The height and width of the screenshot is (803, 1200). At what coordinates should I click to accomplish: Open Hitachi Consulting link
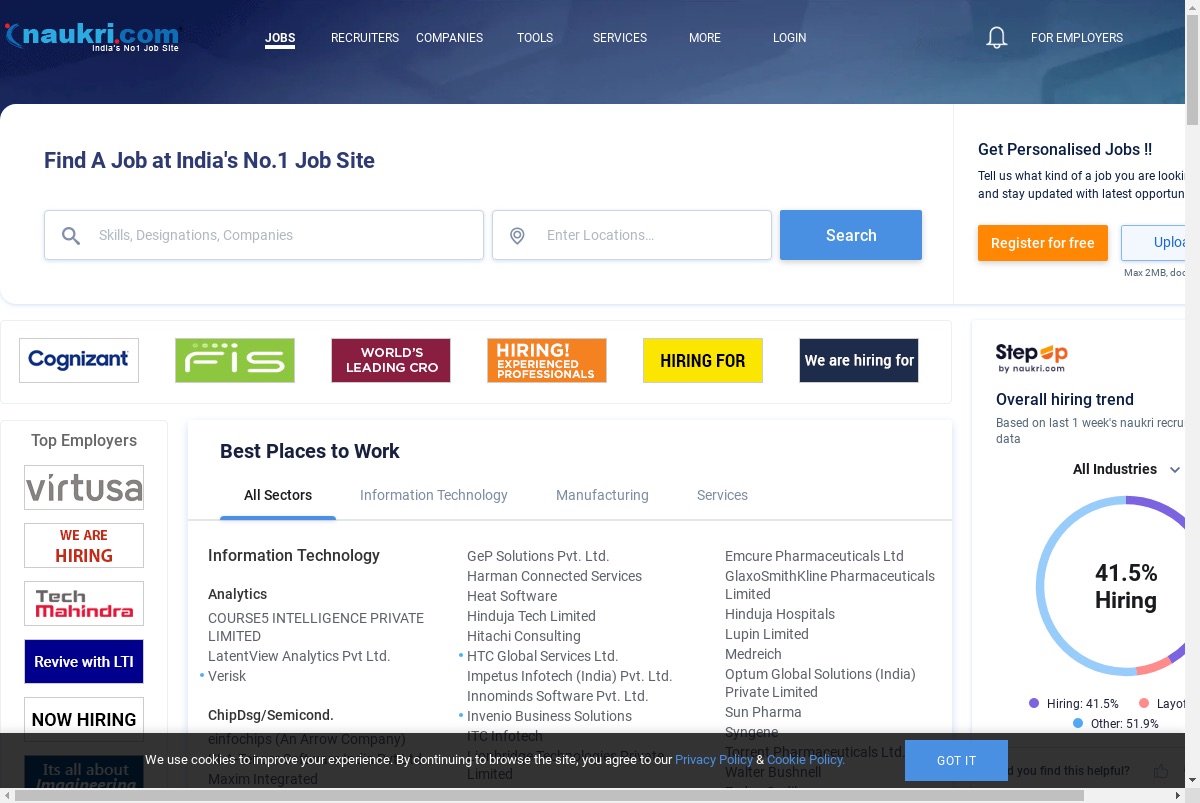(524, 636)
